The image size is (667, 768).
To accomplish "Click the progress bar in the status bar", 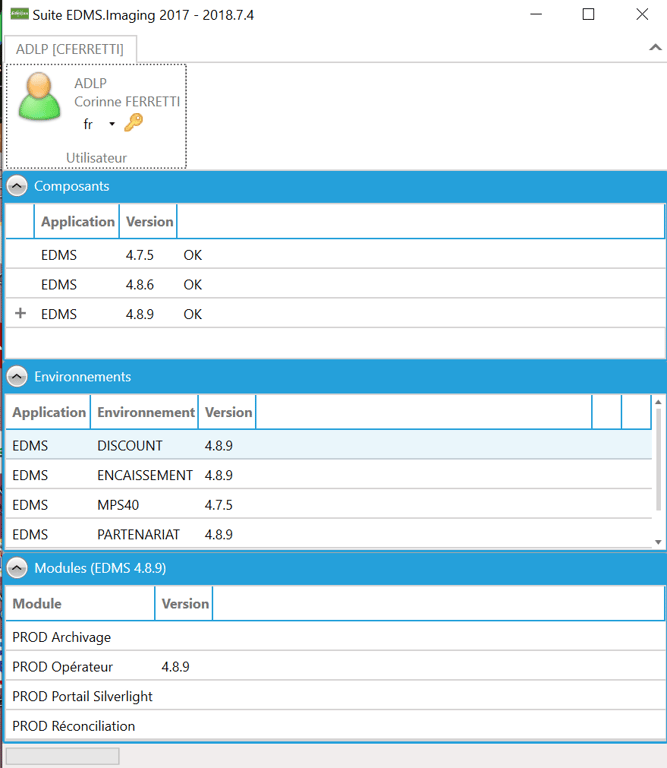I will (x=62, y=756).
